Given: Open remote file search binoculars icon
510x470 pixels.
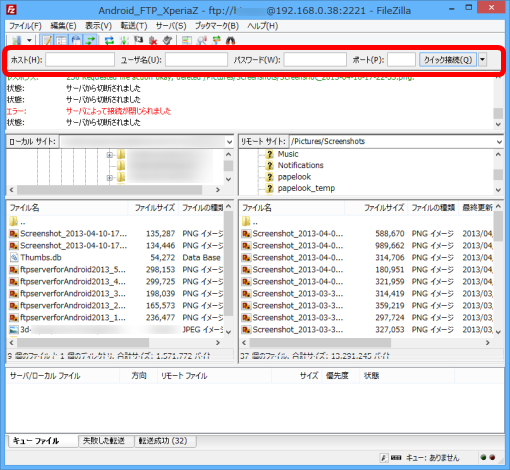Looking at the screenshot, I should click(231, 41).
